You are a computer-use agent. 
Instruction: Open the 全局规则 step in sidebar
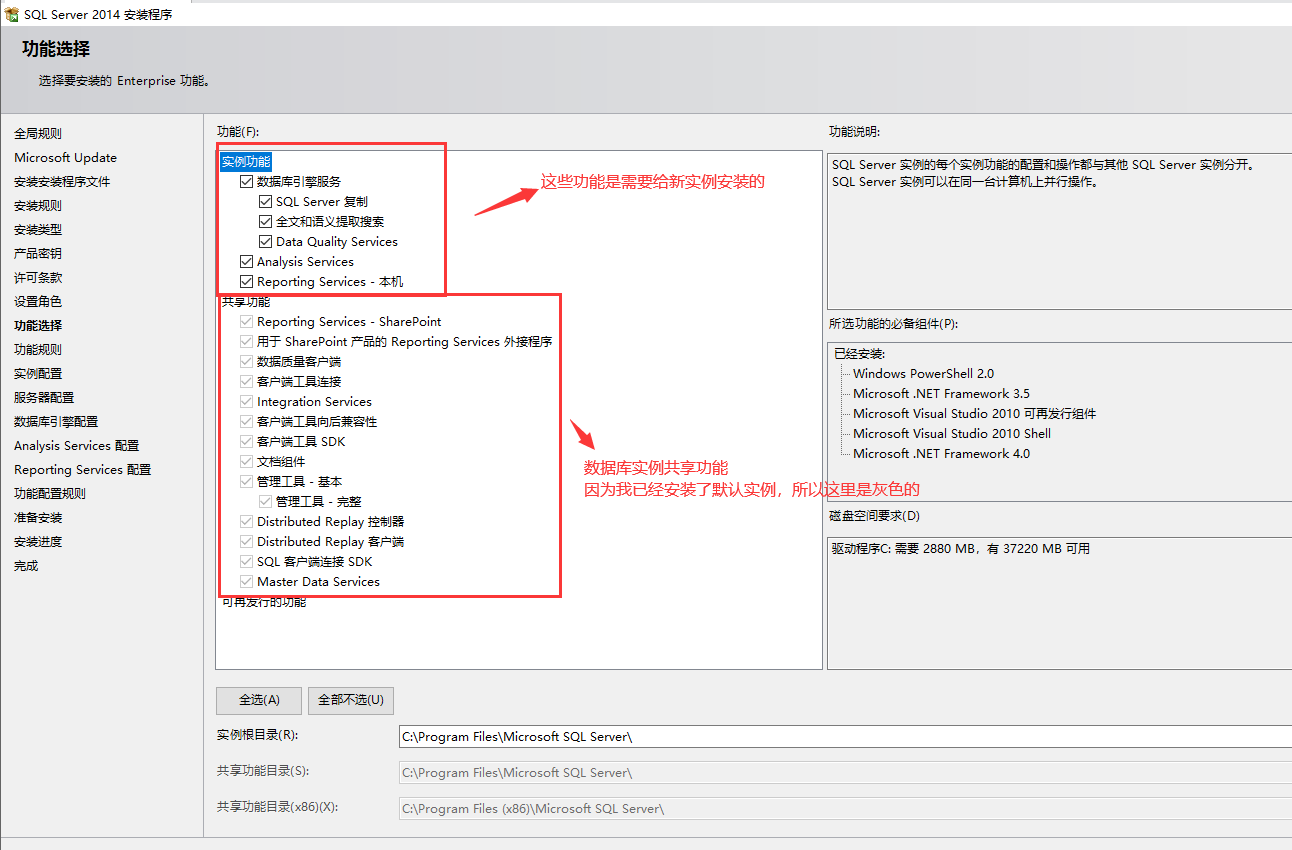click(x=38, y=134)
